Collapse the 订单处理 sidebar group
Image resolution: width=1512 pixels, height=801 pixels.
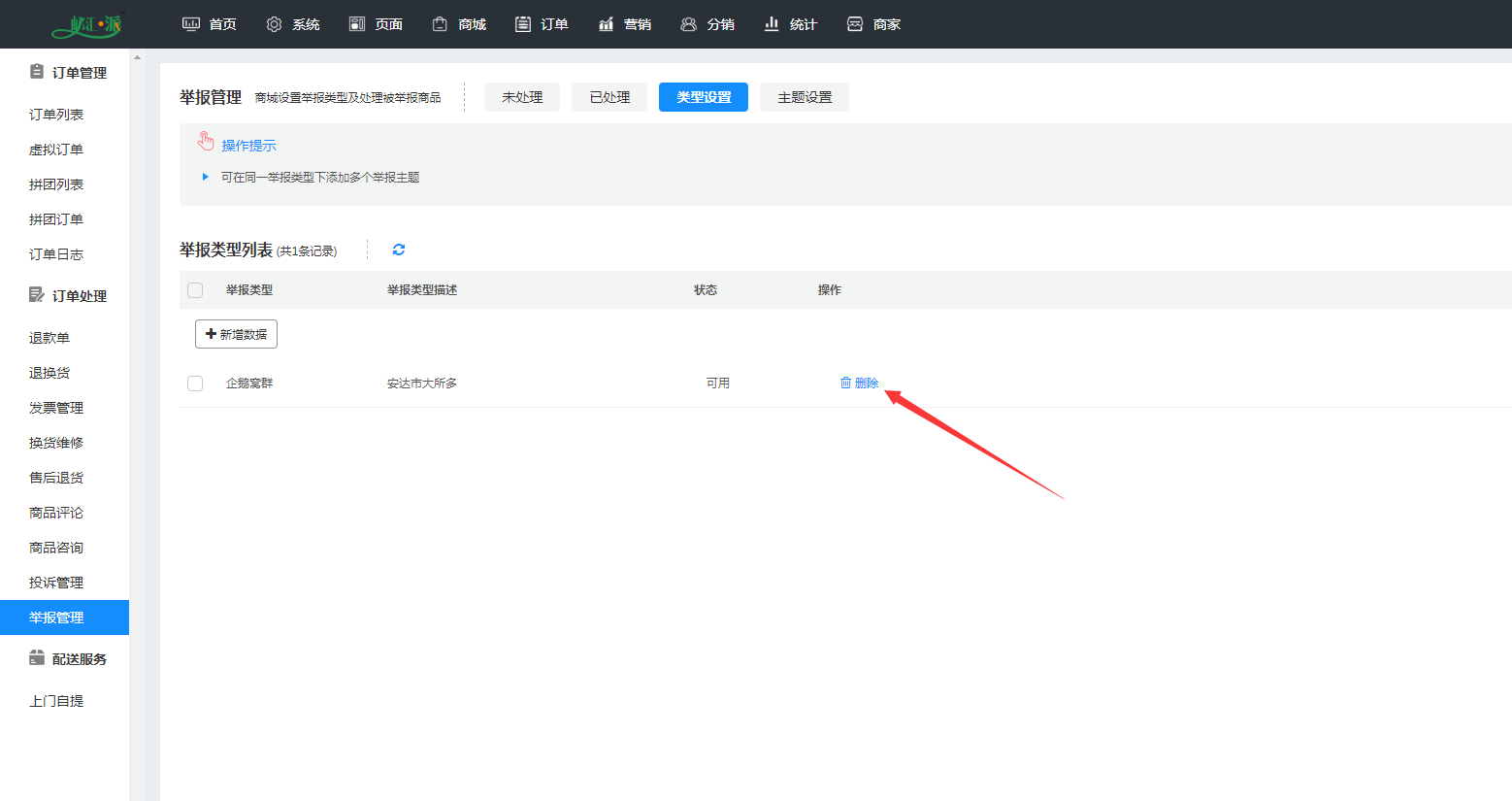click(x=68, y=296)
